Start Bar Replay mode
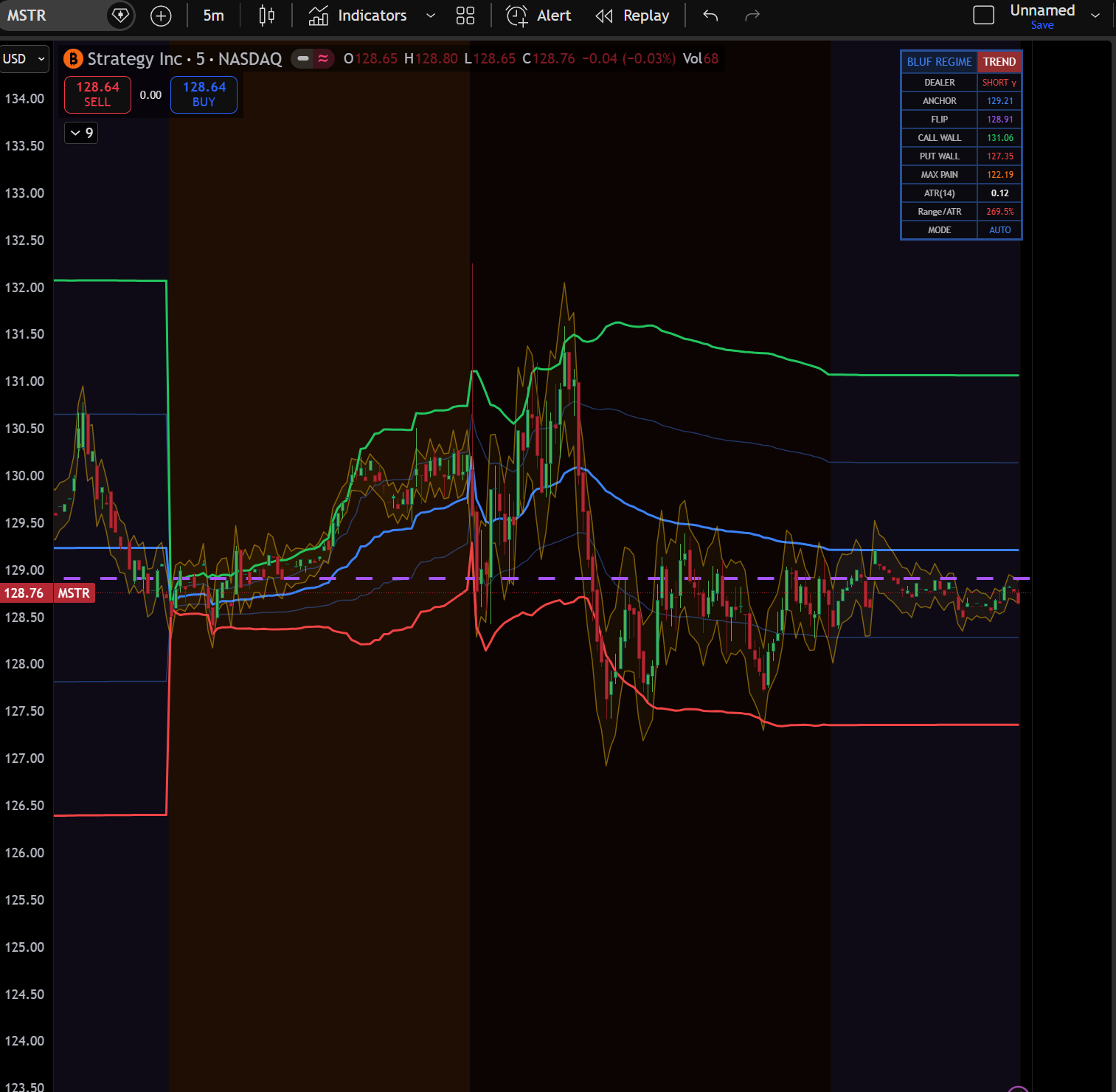The image size is (1116, 1092). tap(633, 15)
